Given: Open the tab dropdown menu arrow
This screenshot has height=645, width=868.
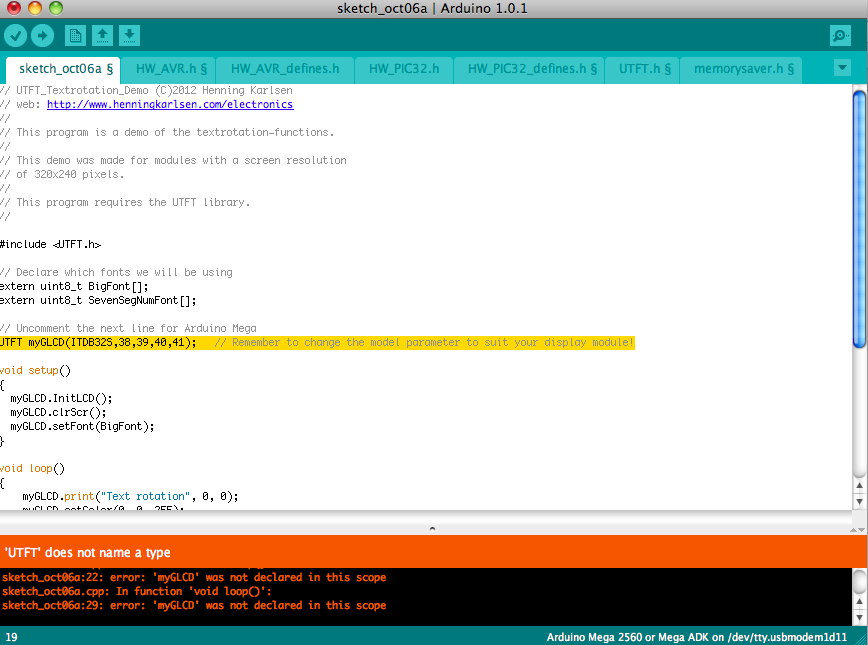Looking at the screenshot, I should [x=842, y=68].
